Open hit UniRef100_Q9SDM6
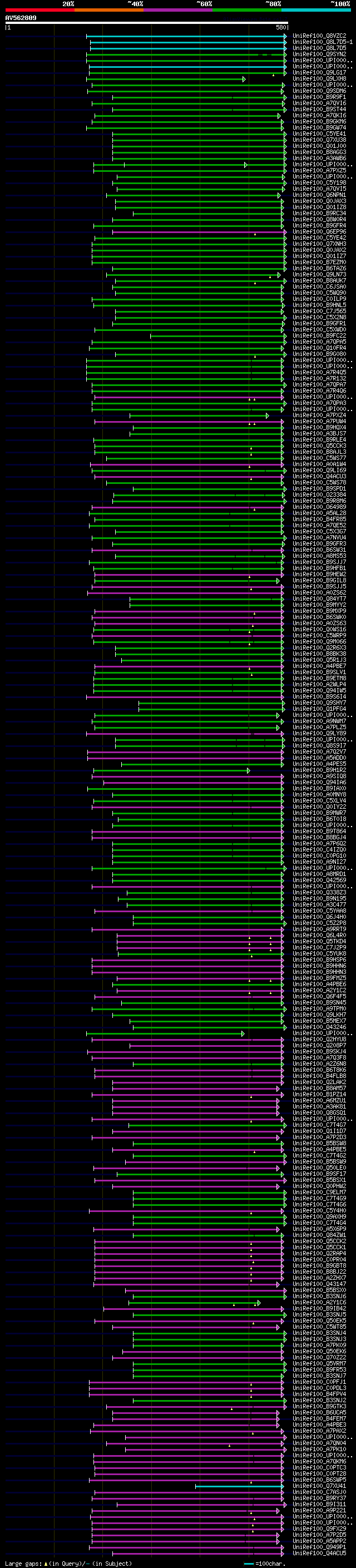Viewport: 356px width, 1568px height. tap(319, 91)
